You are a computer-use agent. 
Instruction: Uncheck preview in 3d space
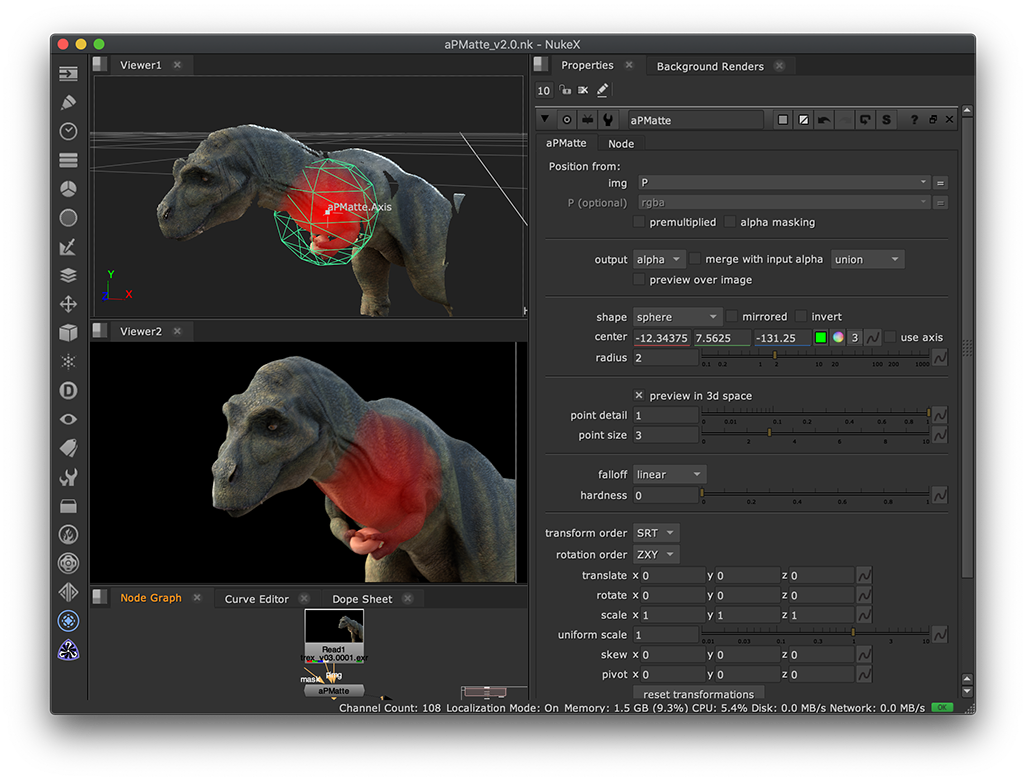pyautogui.click(x=640, y=396)
